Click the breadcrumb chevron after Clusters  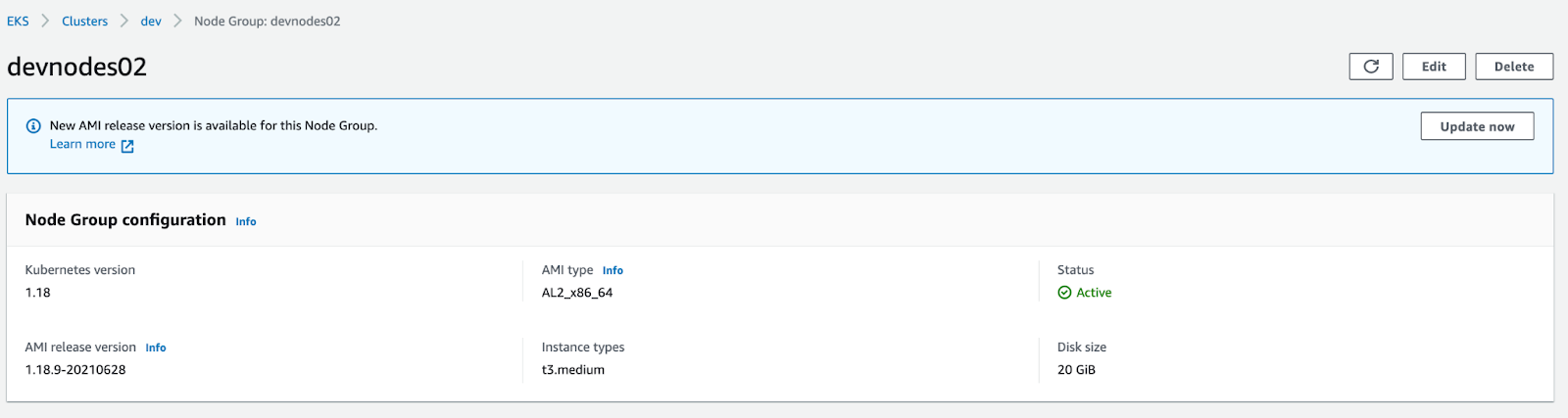pos(124,21)
